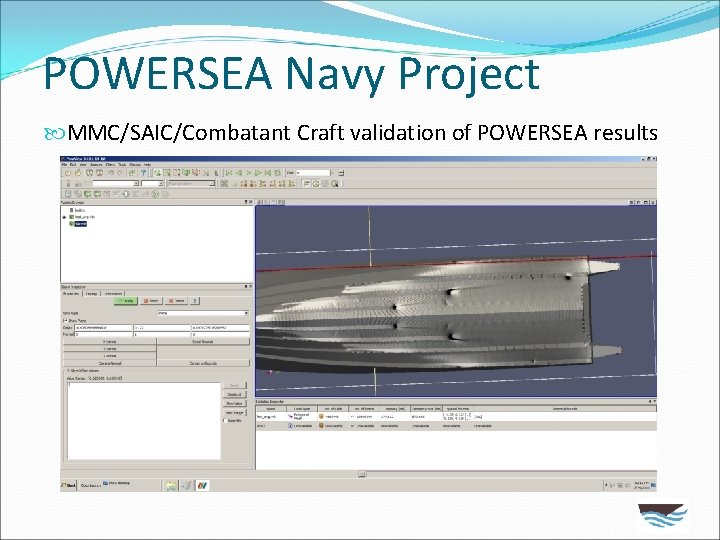720x540 pixels.
Task: Toggle the animation Loop icon
Action: pyautogui.click(x=277, y=173)
